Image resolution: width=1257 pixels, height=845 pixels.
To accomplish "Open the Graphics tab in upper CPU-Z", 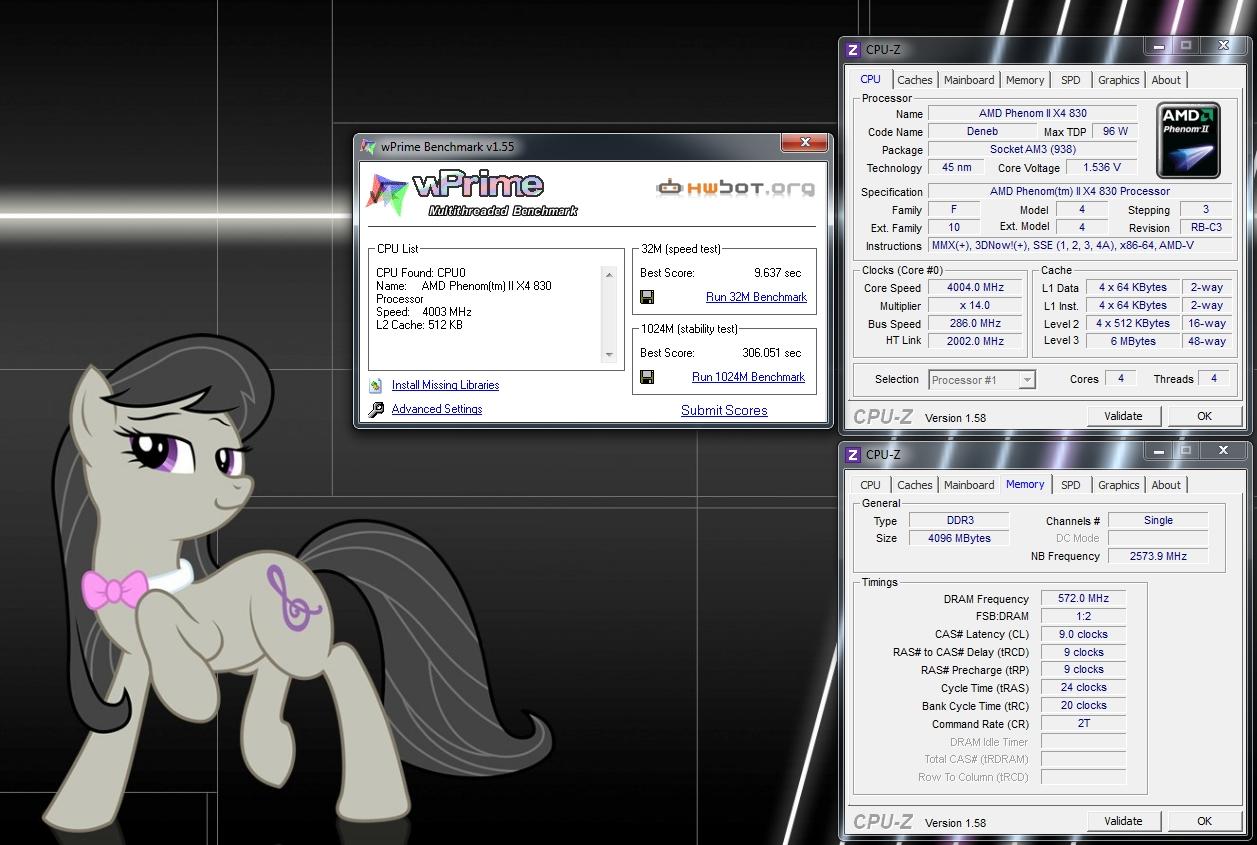I will pyautogui.click(x=1118, y=80).
